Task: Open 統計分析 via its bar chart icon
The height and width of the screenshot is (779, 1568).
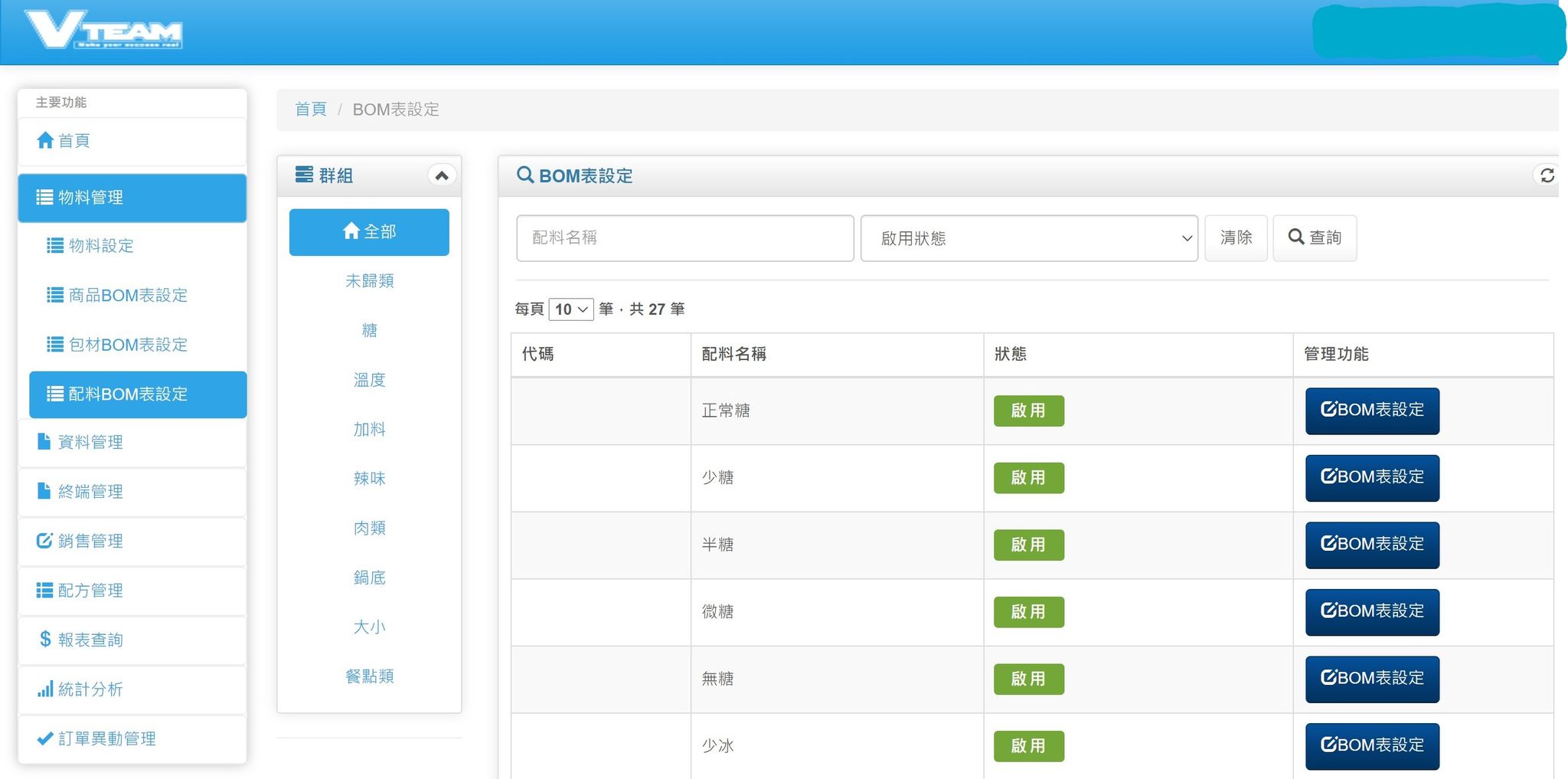Action: point(45,689)
